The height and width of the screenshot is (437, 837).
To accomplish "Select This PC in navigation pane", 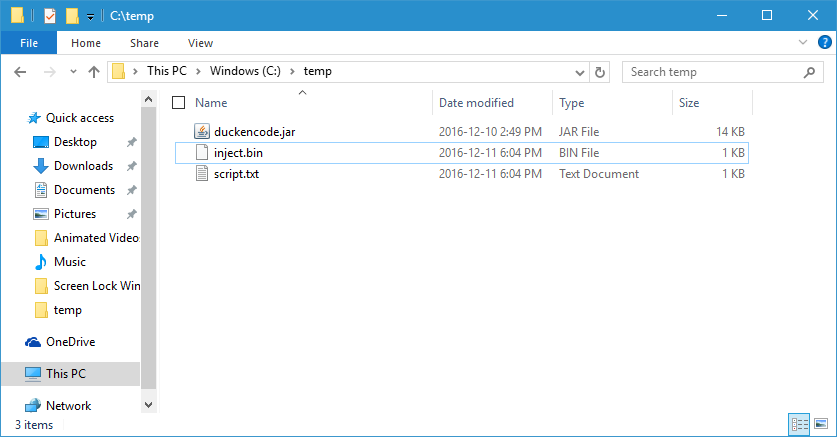I will click(66, 373).
